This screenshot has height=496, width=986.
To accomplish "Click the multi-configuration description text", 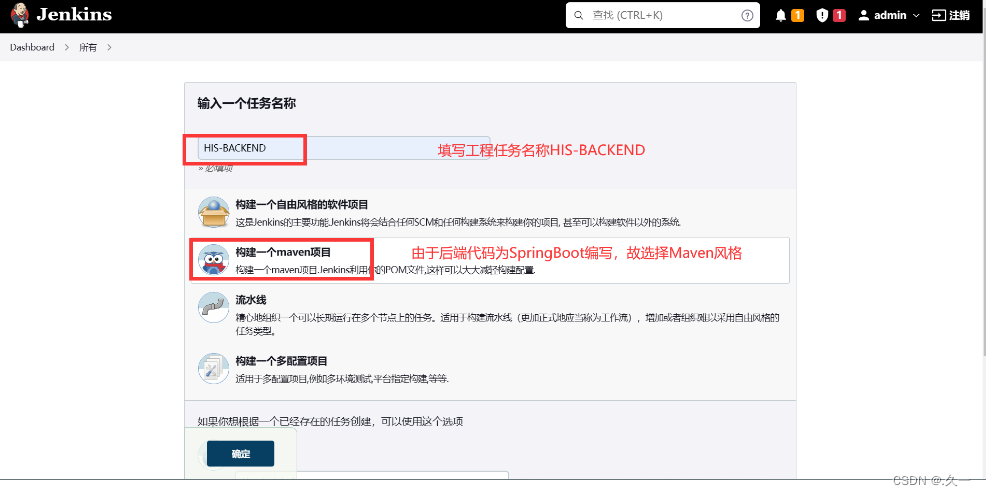I will (x=342, y=378).
